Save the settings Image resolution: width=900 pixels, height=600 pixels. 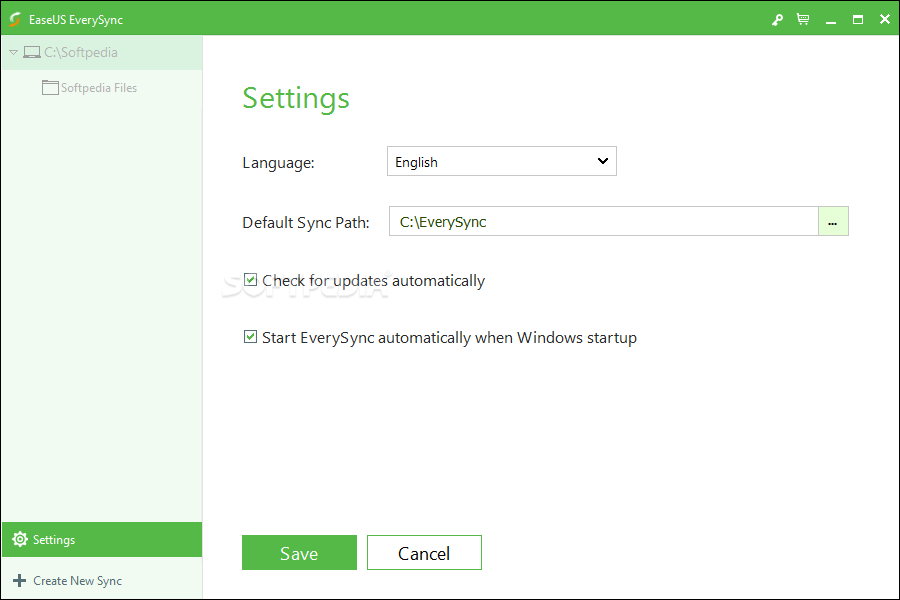(x=299, y=552)
